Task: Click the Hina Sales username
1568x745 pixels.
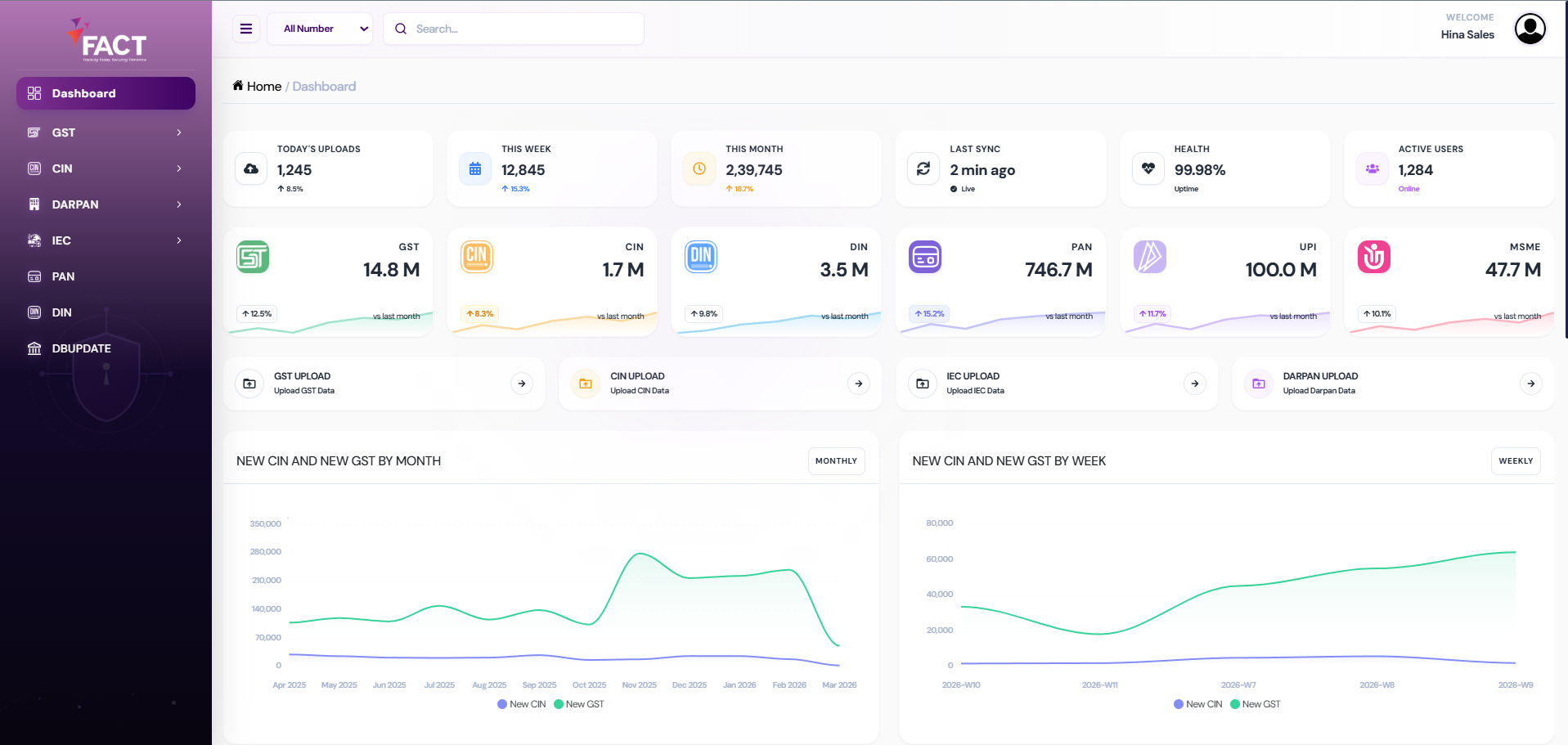Action: pyautogui.click(x=1467, y=34)
